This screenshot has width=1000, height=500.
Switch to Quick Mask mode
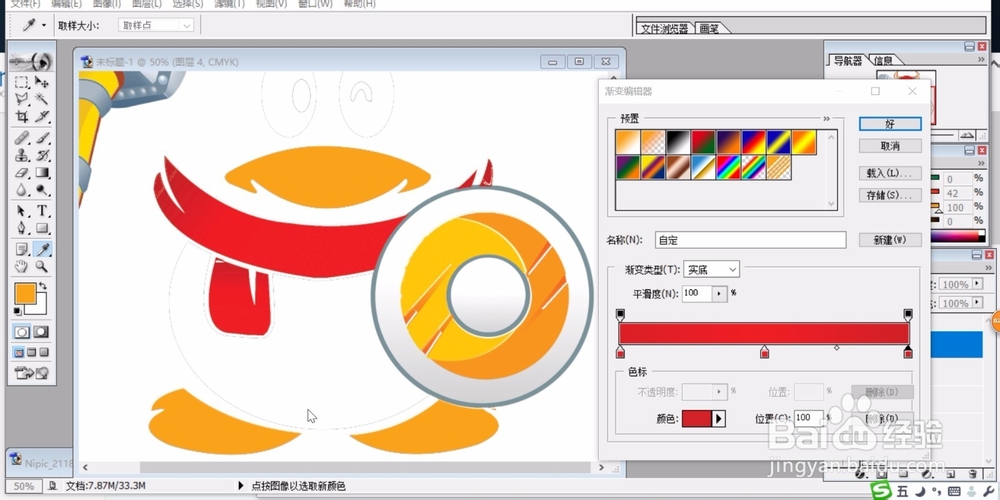[42, 332]
